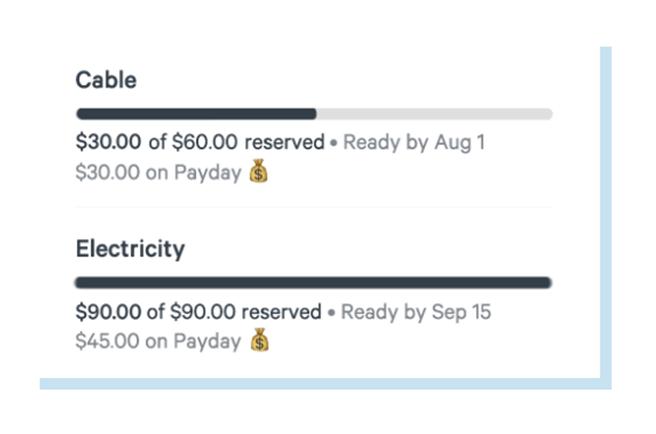Image resolution: width=656 pixels, height=434 pixels.
Task: Click the Cable progress bar filled portion
Action: pos(196,114)
